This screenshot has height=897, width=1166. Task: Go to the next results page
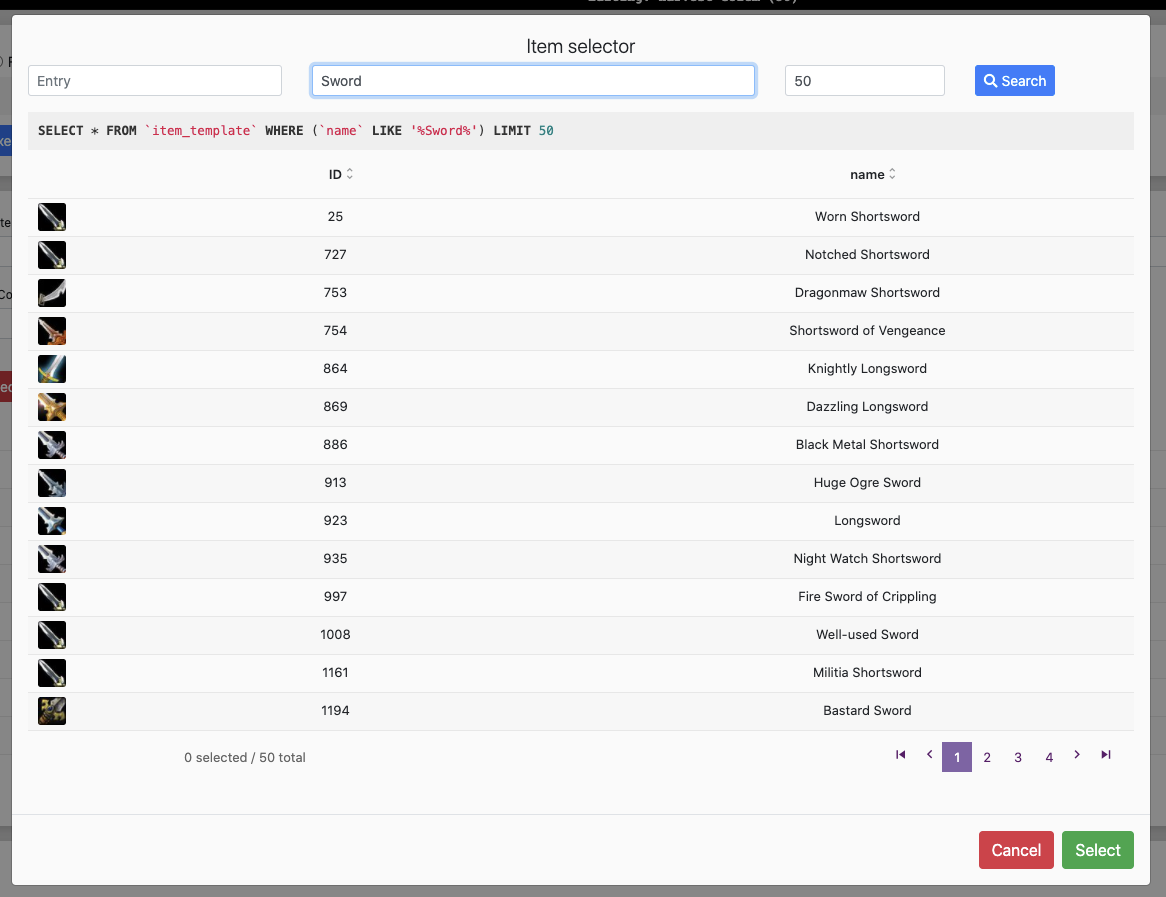point(1077,755)
